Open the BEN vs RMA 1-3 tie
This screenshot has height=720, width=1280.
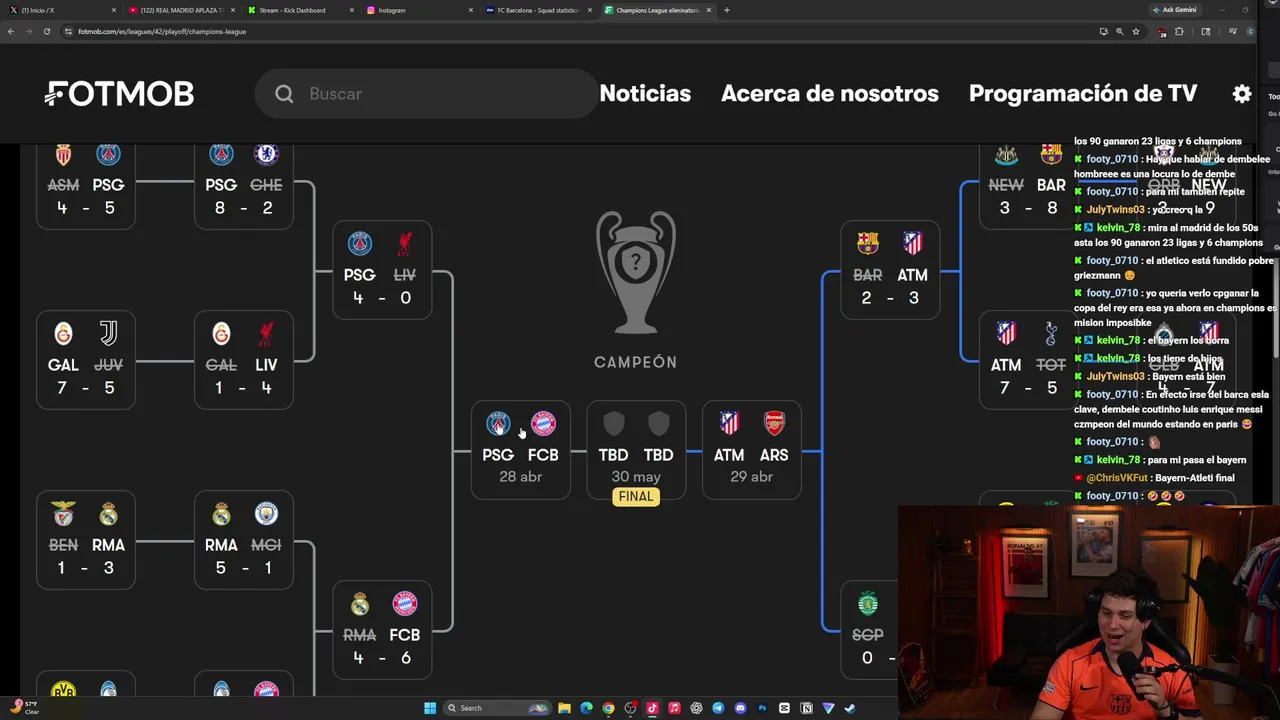pyautogui.click(x=85, y=540)
